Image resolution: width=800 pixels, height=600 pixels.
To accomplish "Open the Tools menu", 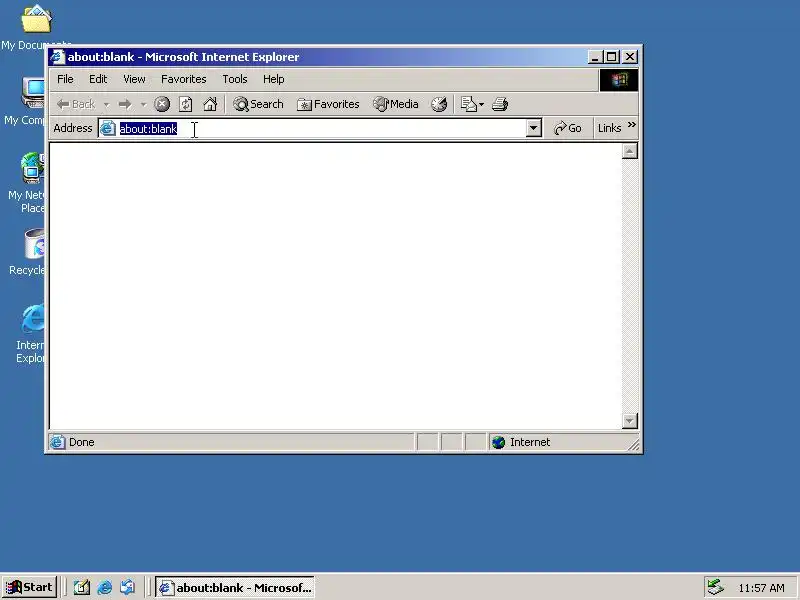I will pyautogui.click(x=235, y=79).
